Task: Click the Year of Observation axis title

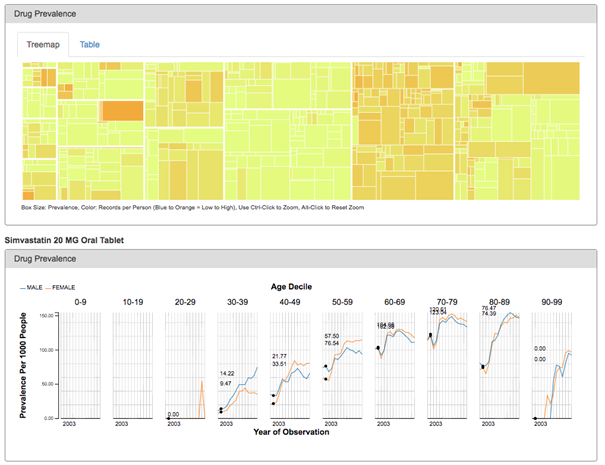Action: tap(291, 432)
